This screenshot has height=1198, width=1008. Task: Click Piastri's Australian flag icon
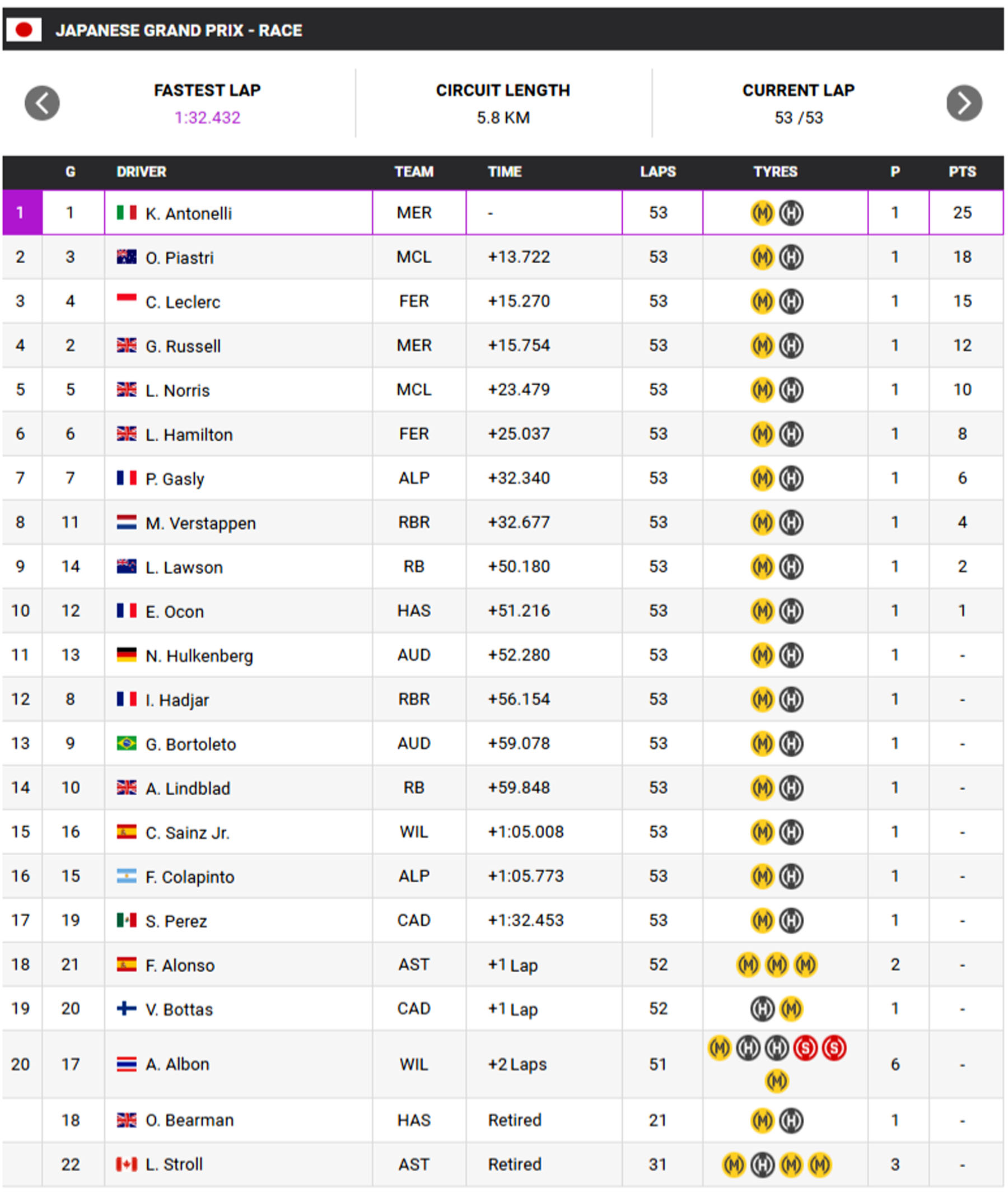[x=127, y=257]
